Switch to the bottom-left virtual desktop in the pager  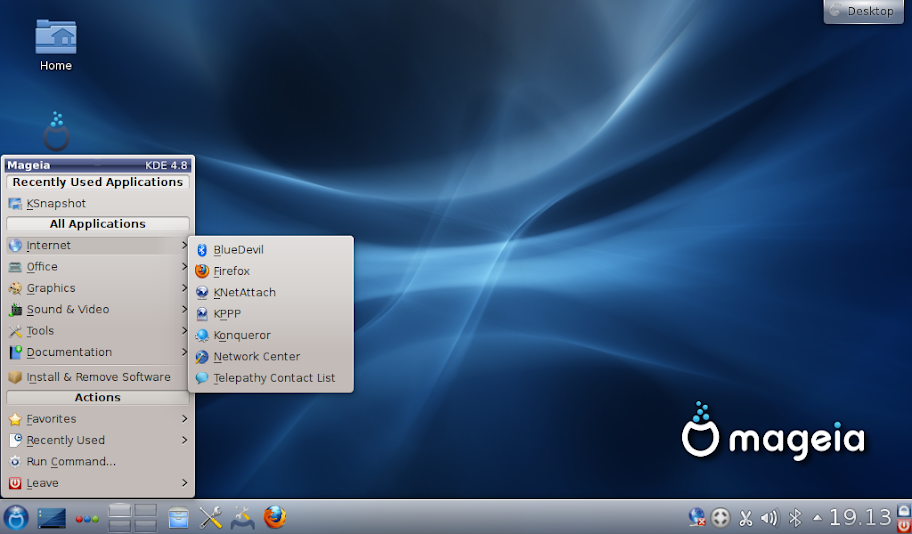pyautogui.click(x=120, y=525)
